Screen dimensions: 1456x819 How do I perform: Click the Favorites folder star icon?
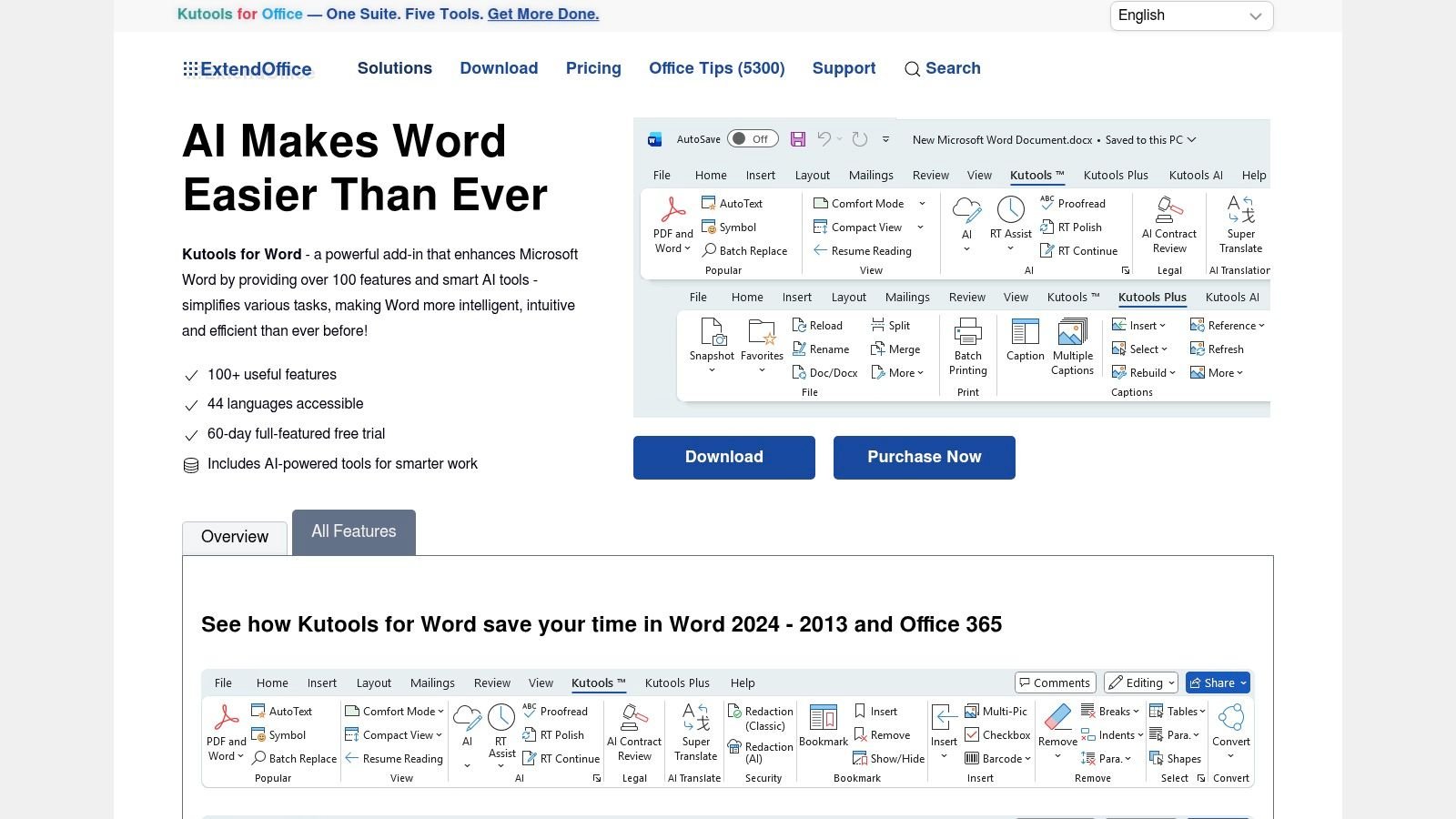[762, 331]
